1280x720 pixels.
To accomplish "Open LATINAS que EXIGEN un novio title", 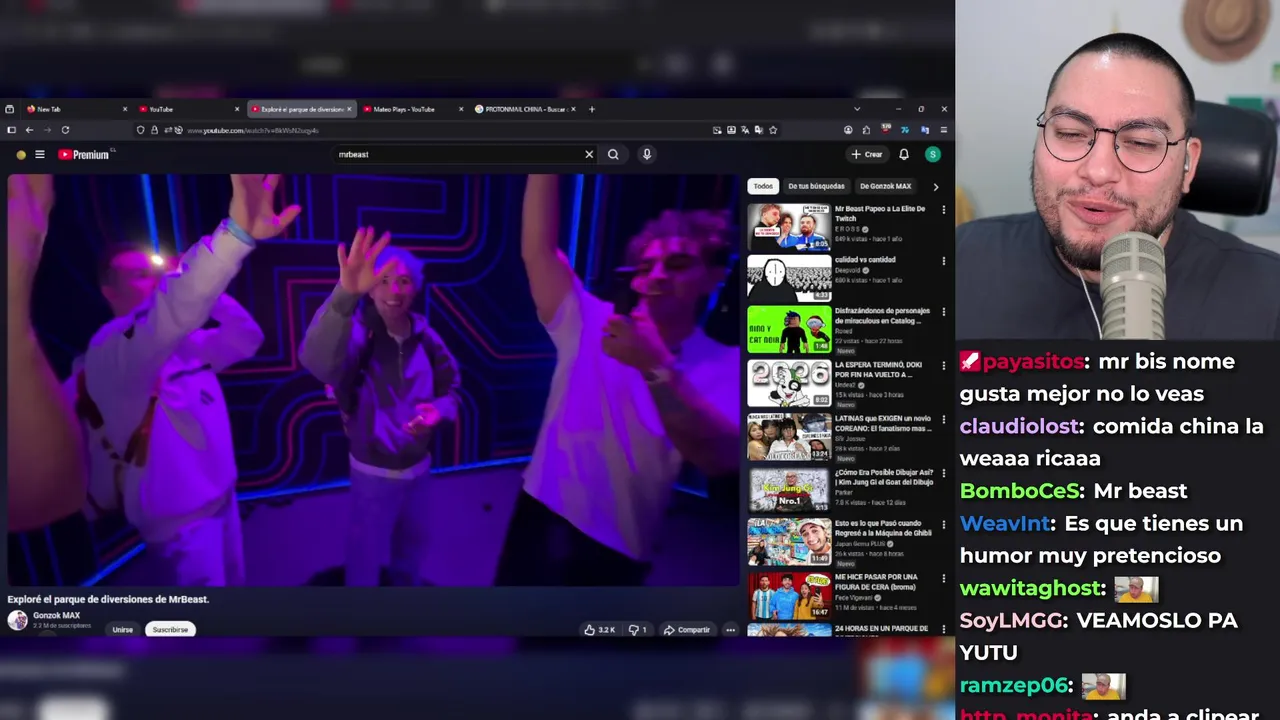I will pyautogui.click(x=882, y=424).
